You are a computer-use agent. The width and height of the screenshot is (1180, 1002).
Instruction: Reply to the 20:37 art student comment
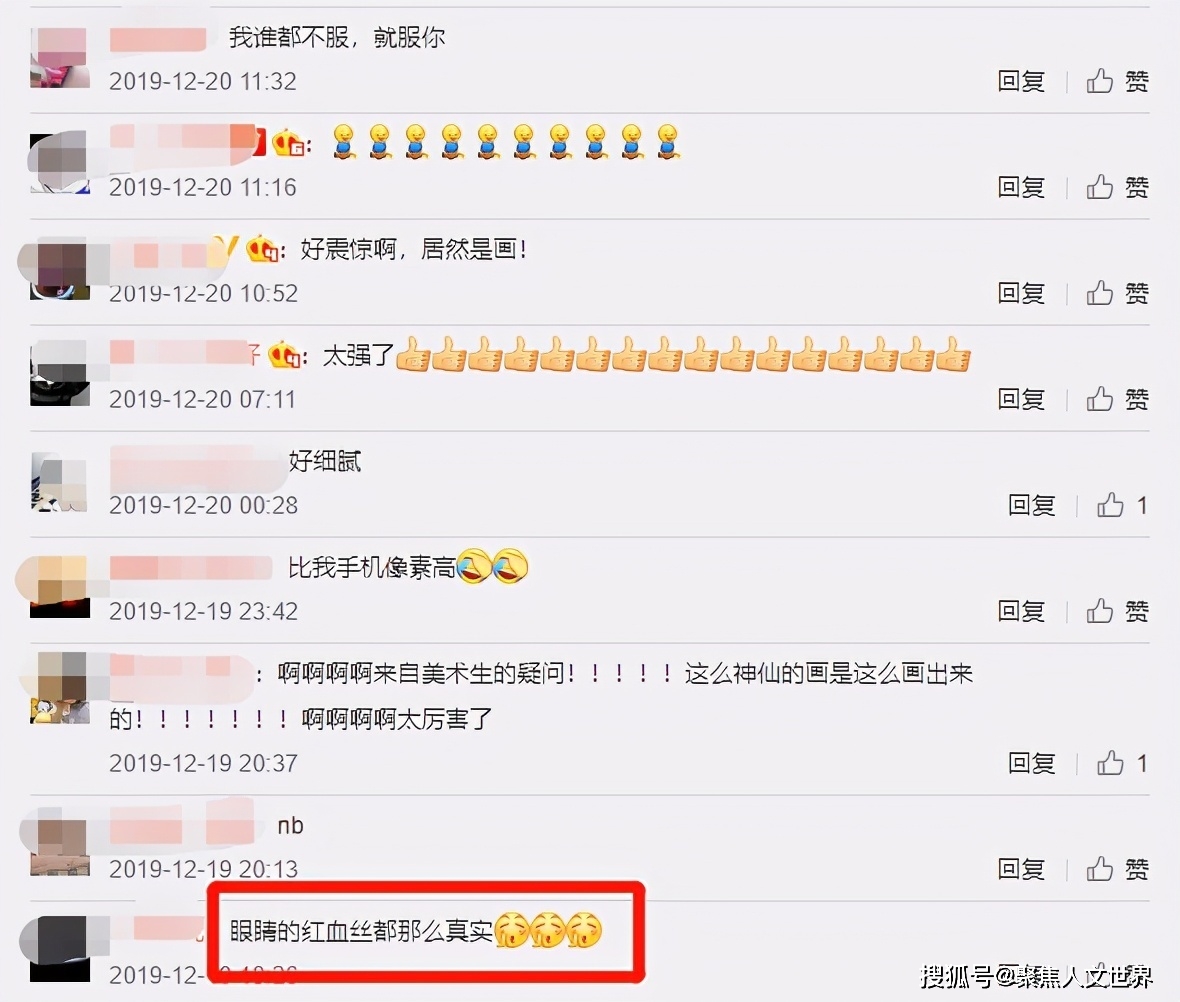tap(1032, 763)
